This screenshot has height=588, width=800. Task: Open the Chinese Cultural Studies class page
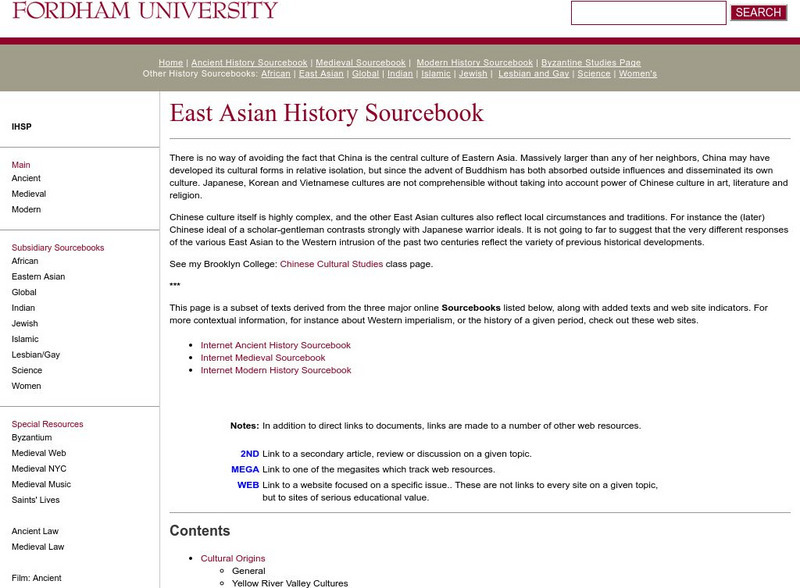pos(331,266)
